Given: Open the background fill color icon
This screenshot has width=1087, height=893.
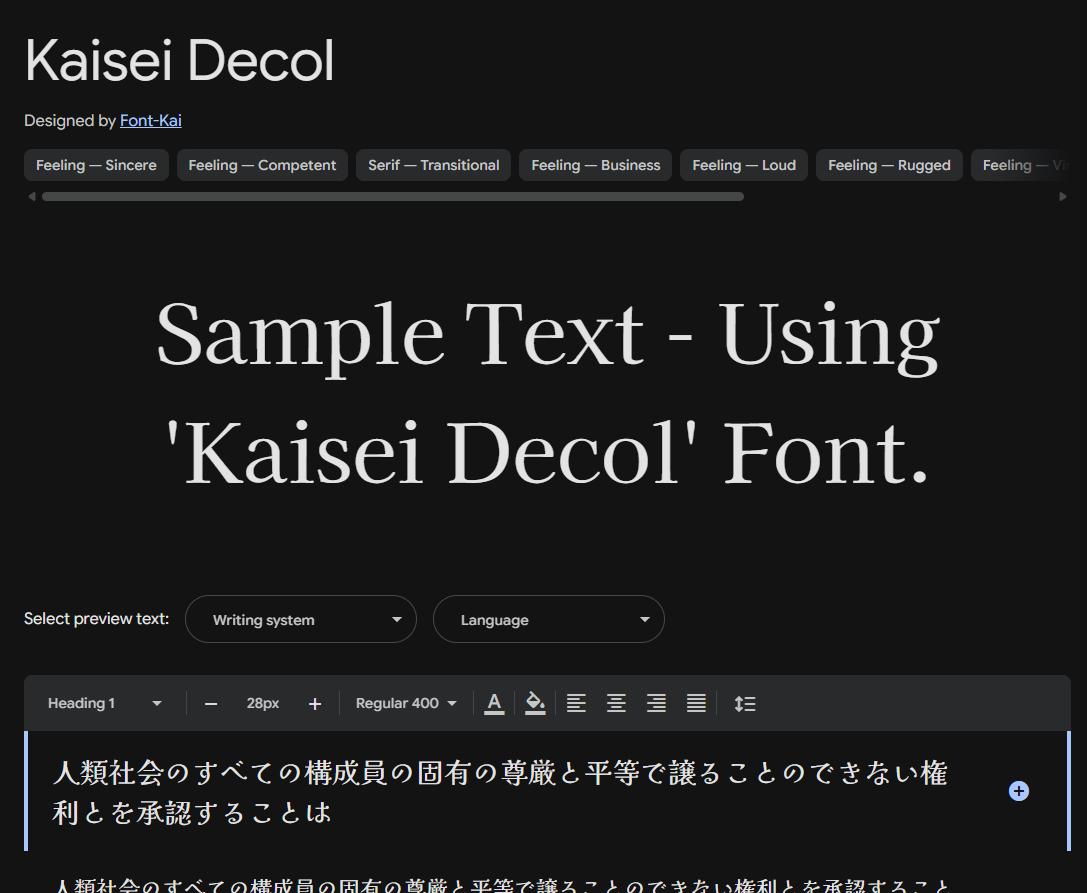Looking at the screenshot, I should click(534, 703).
